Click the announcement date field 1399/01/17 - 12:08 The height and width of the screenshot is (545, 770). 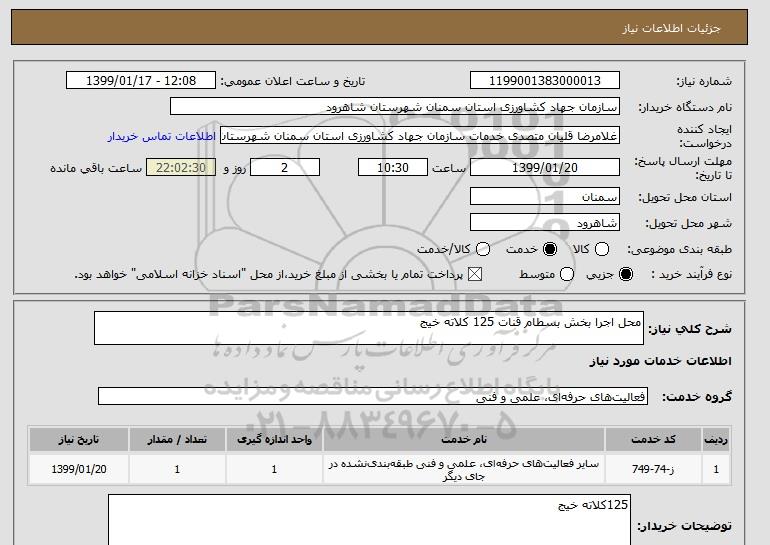point(141,81)
